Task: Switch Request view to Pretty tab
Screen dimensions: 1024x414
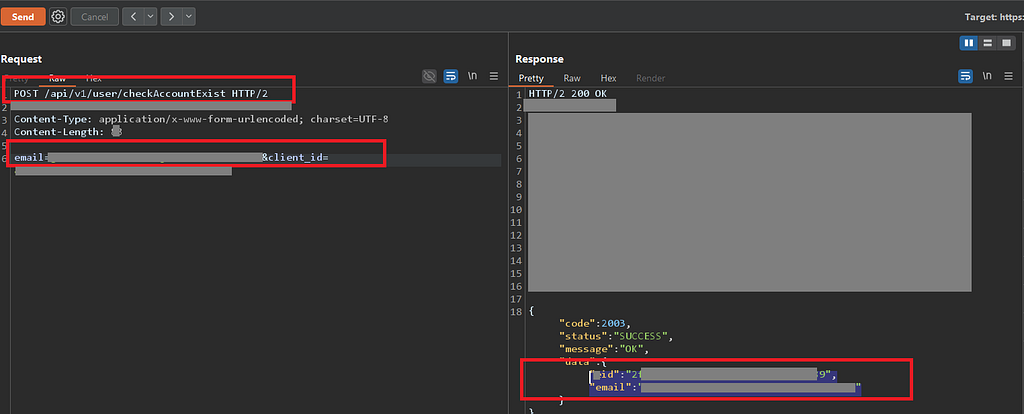Action: click(x=16, y=78)
